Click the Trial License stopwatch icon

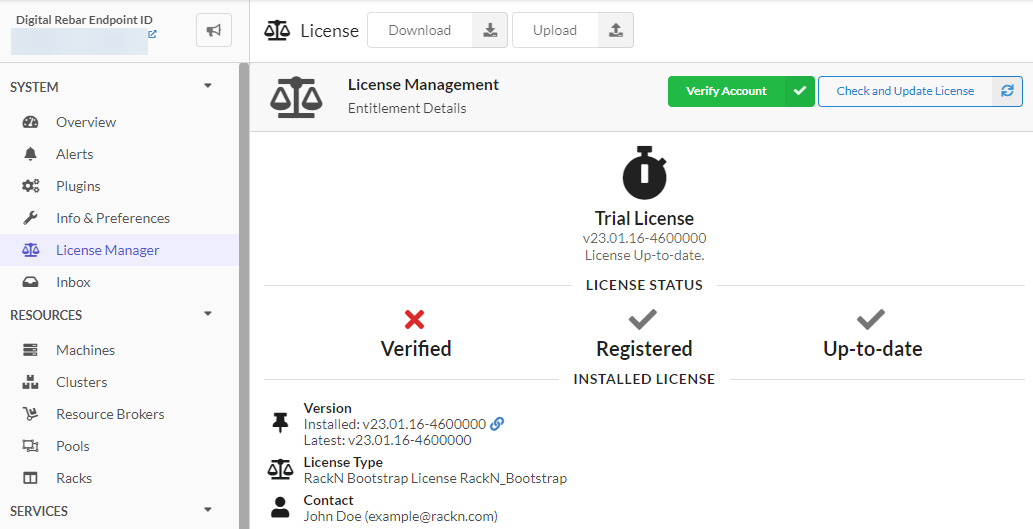coord(644,172)
